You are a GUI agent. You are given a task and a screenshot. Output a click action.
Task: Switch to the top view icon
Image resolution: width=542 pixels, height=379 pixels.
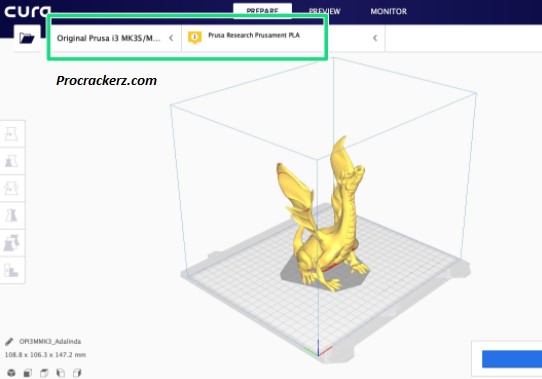pos(44,373)
